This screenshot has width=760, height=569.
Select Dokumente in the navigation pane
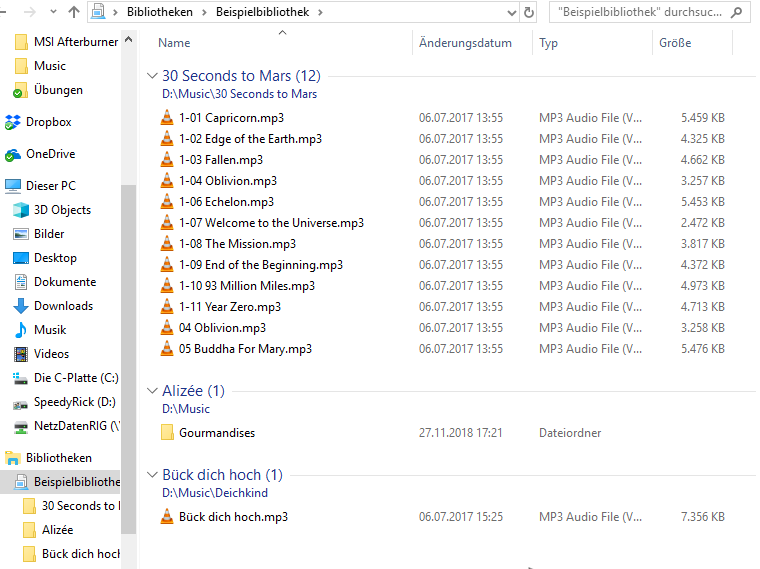(x=55, y=282)
